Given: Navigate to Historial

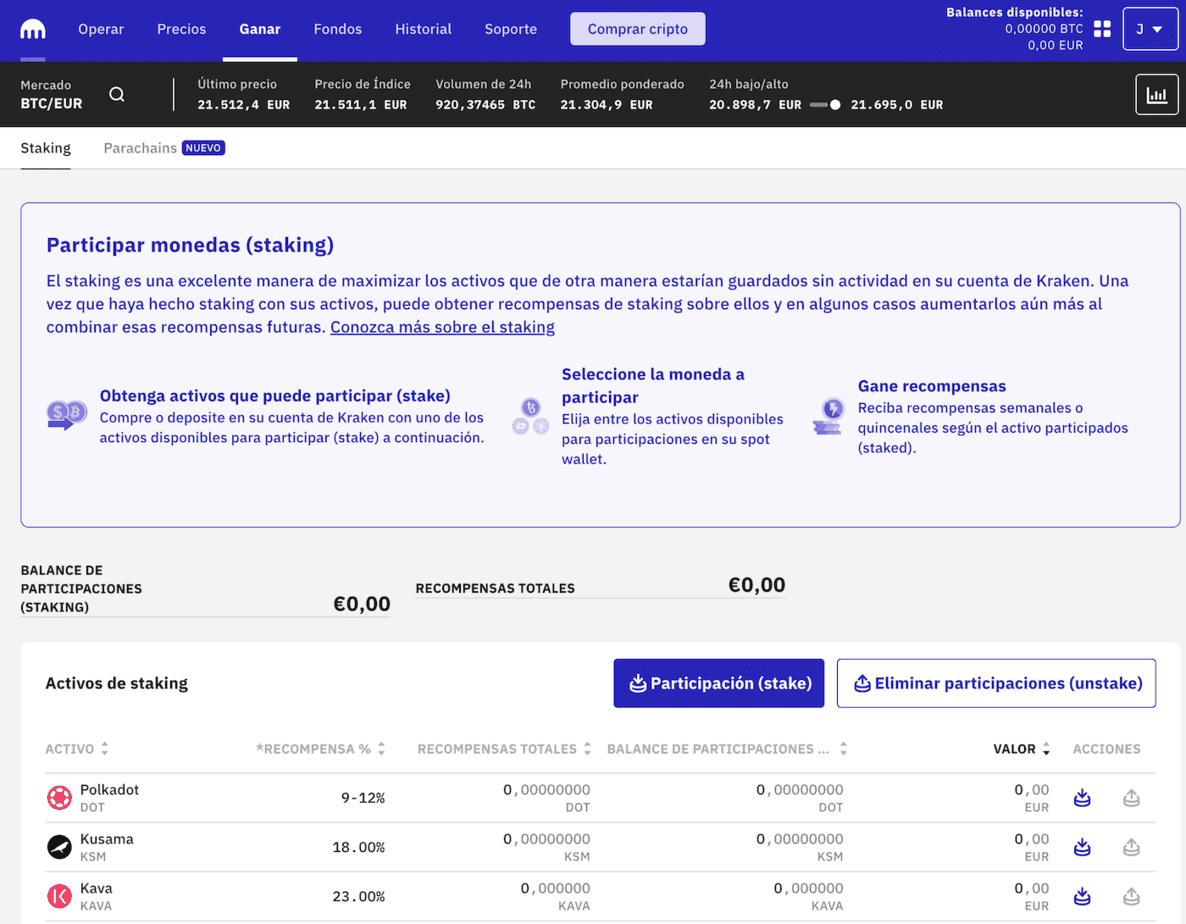Looking at the screenshot, I should coord(423,29).
